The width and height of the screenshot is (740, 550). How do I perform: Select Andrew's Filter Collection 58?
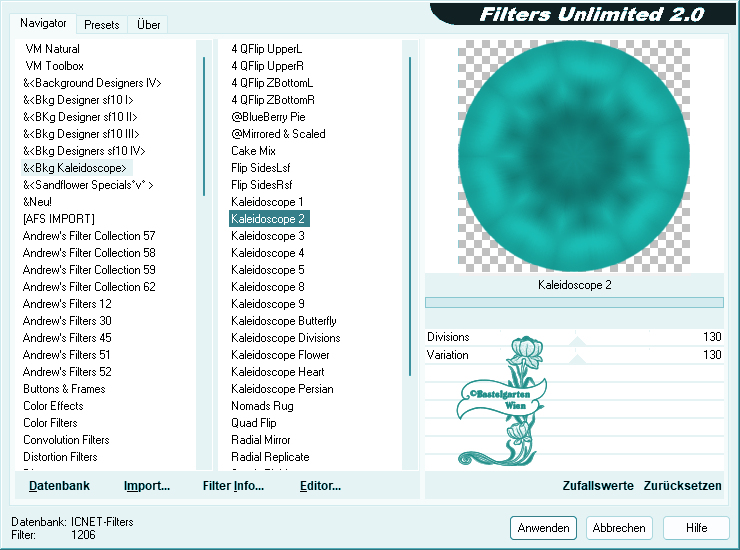click(89, 253)
